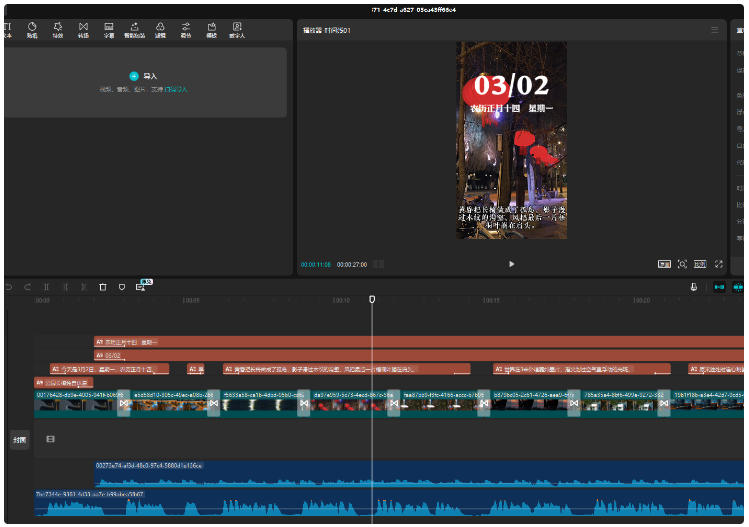Open the Effects (特效) star icon tab
This screenshot has height=527, width=749.
(x=57, y=29)
